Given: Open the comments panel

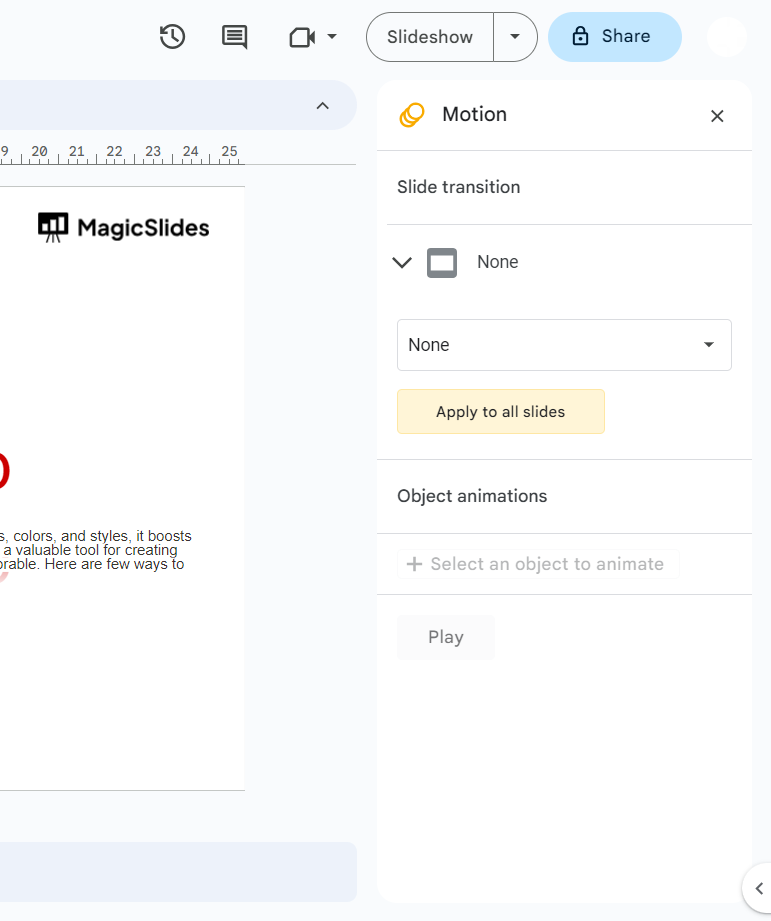Looking at the screenshot, I should coord(233,37).
